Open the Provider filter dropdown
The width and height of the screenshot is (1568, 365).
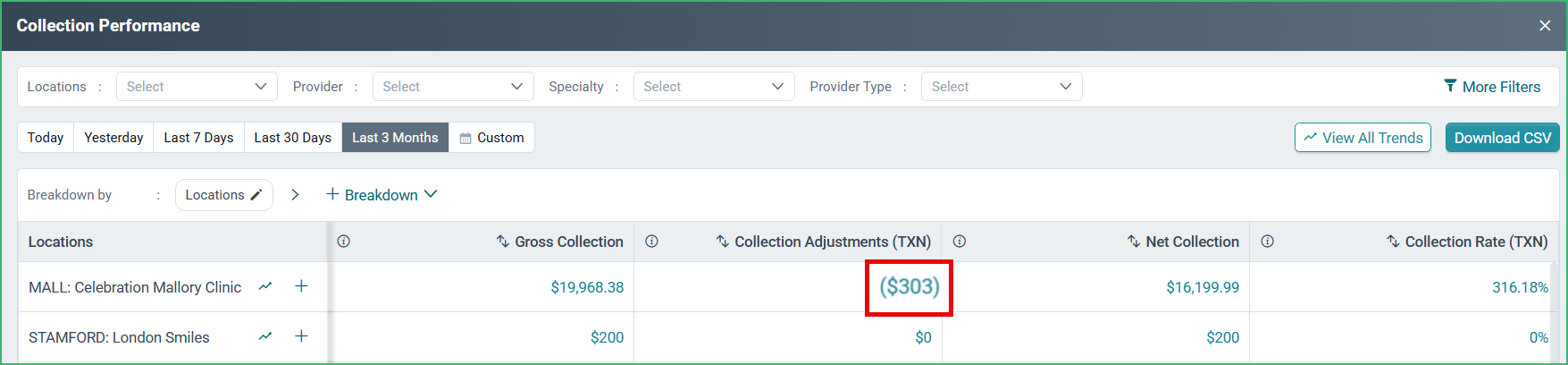[x=453, y=87]
